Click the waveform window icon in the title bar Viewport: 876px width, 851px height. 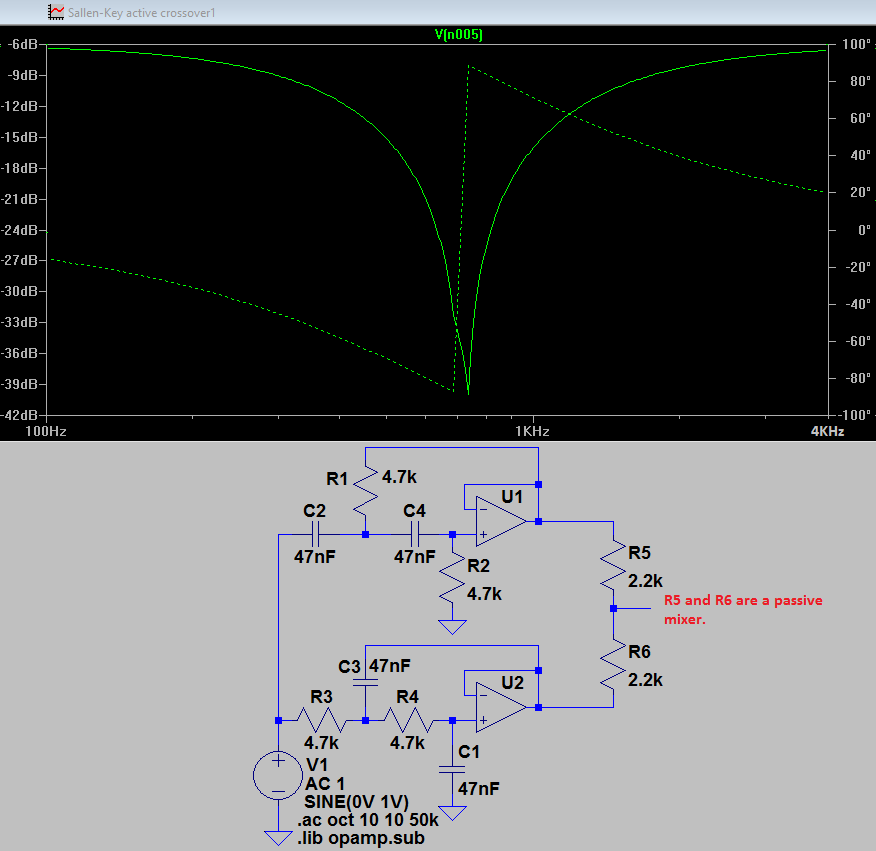pos(55,12)
